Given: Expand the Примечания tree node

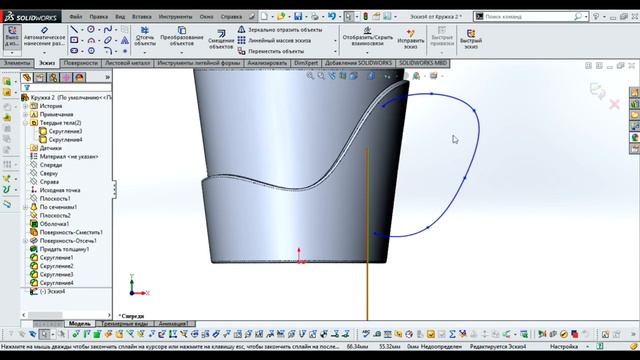Looking at the screenshot, I should [25, 115].
